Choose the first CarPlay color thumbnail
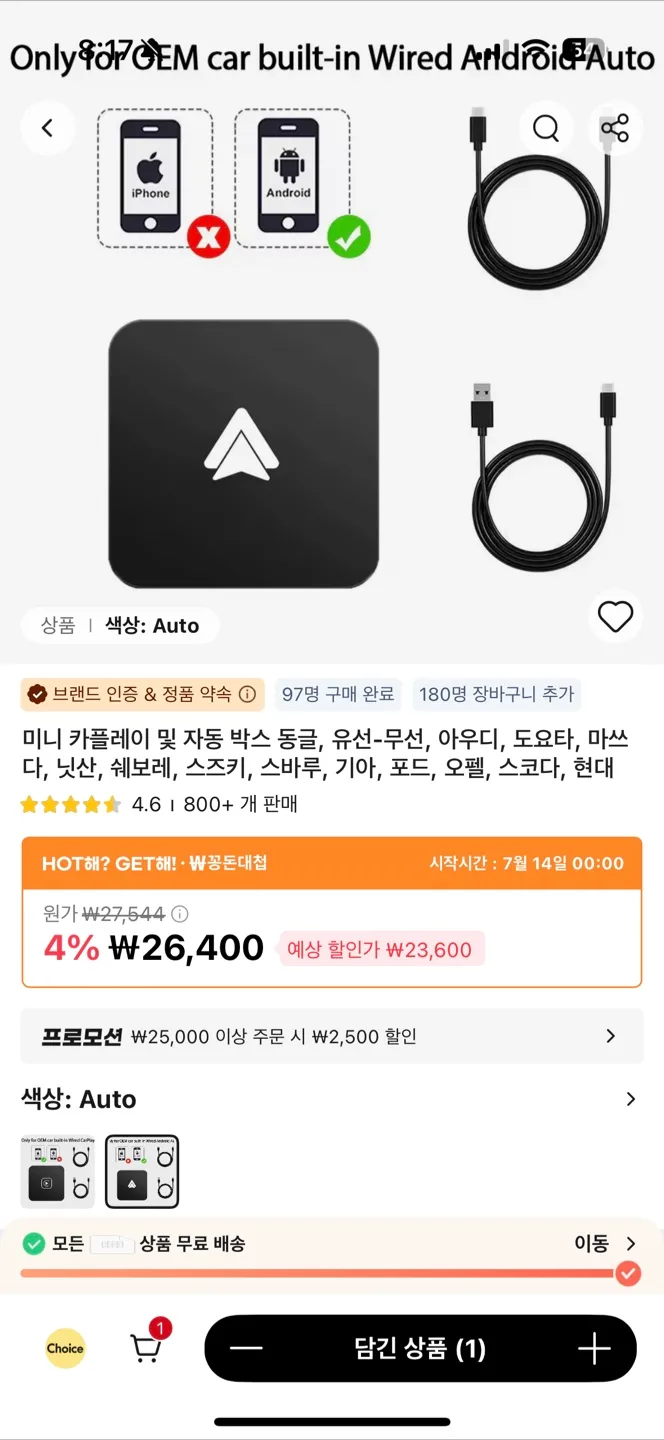 [x=58, y=1171]
